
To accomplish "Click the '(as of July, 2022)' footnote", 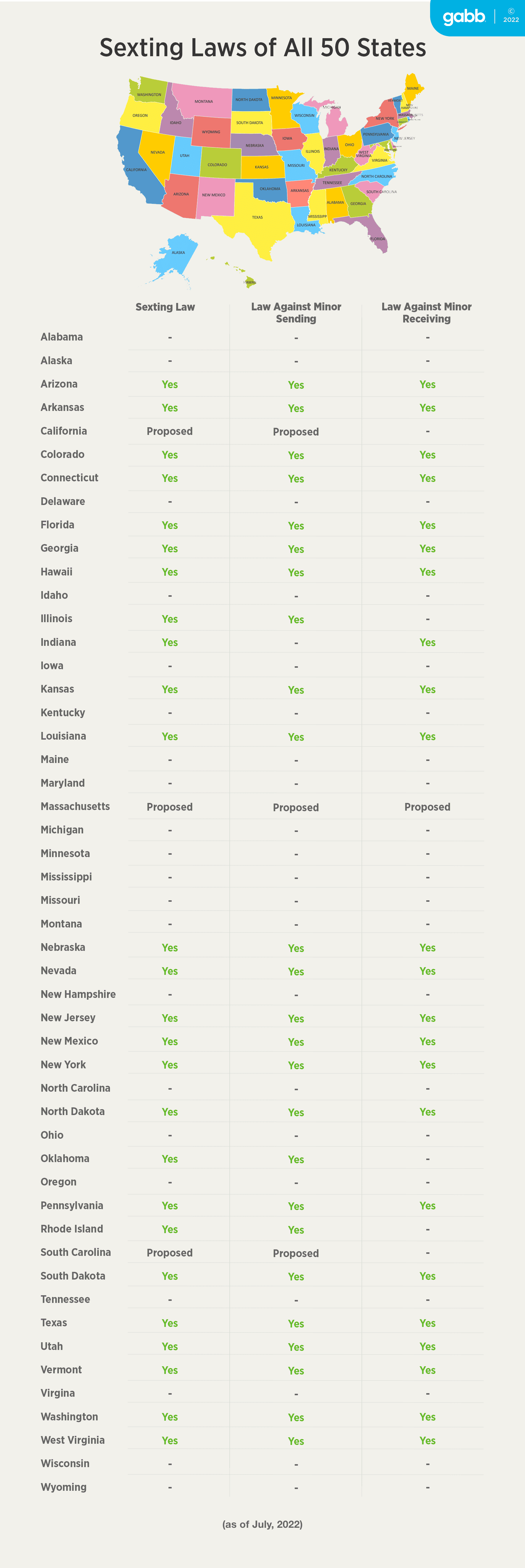I will [x=262, y=1525].
